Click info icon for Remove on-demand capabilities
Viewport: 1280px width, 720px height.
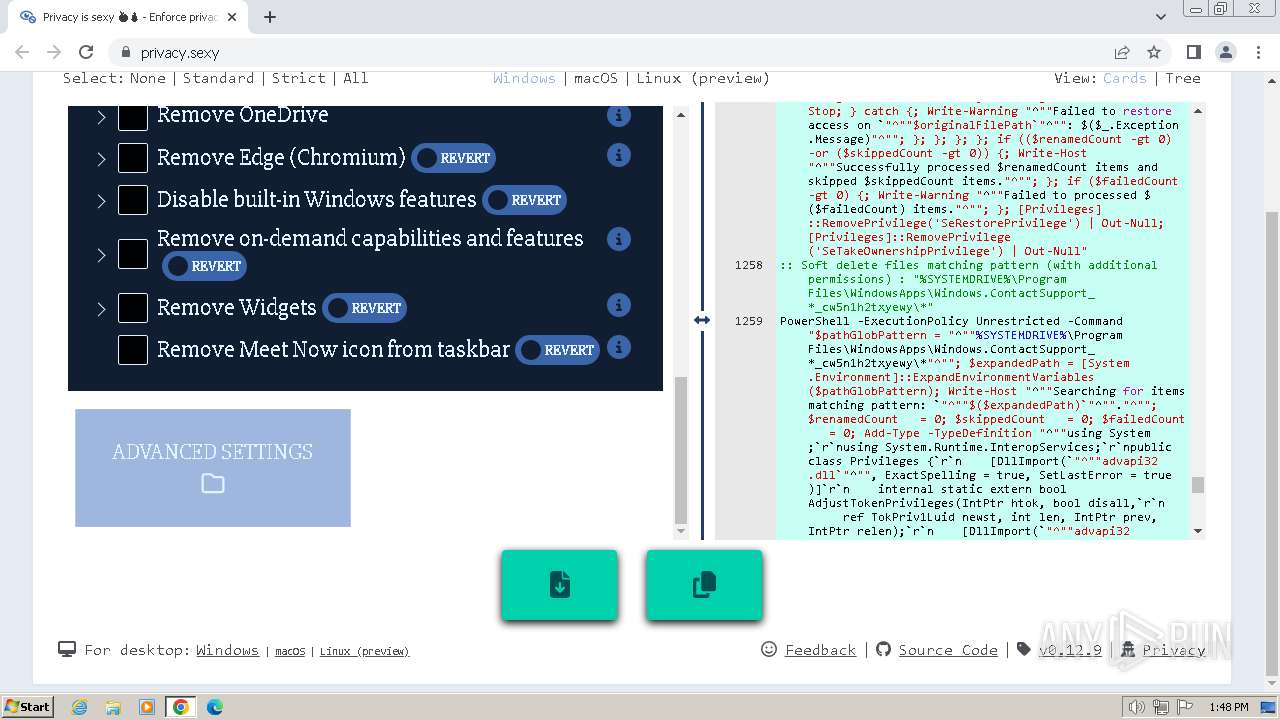pyautogui.click(x=619, y=239)
